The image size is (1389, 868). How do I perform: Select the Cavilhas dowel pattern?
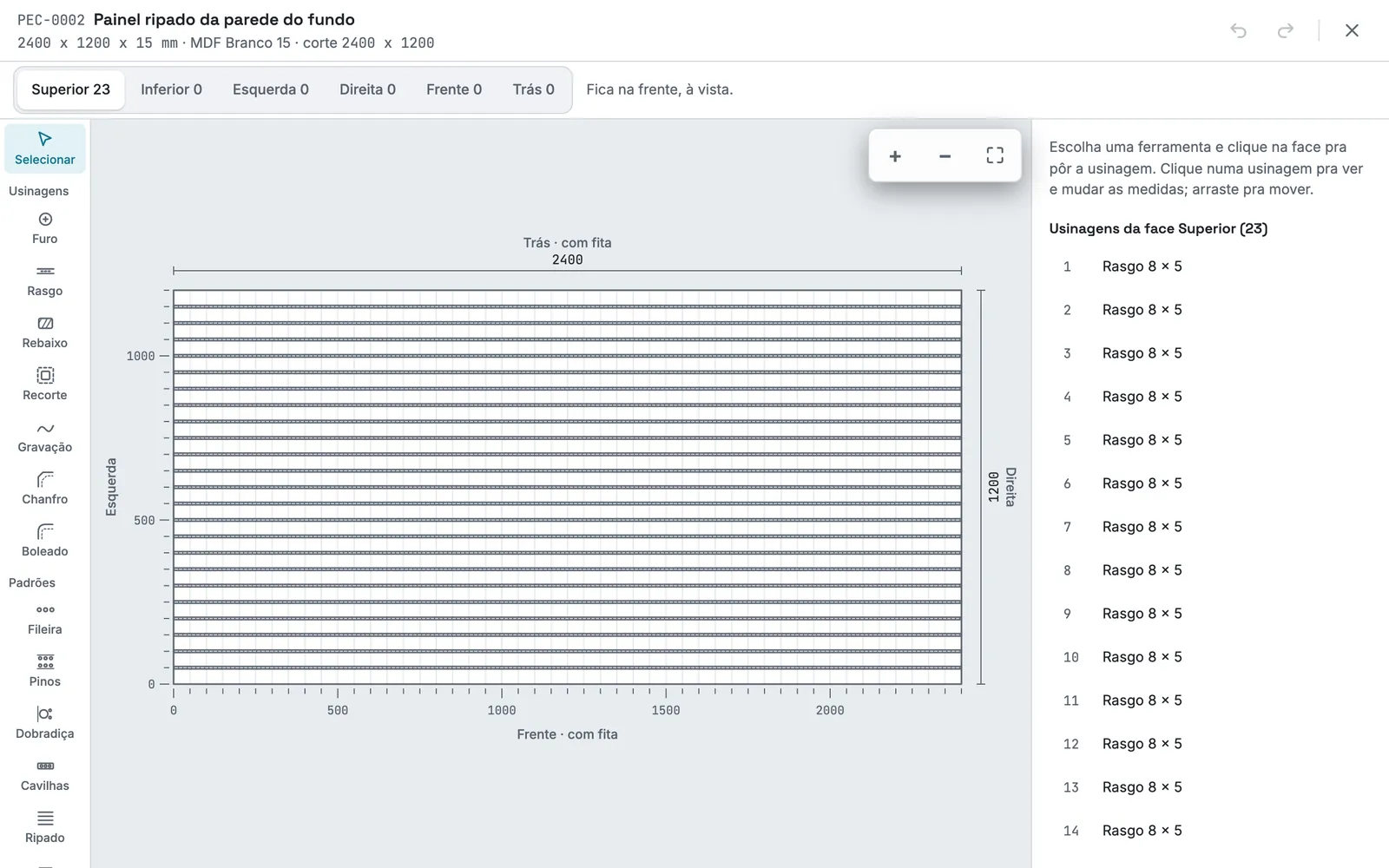[45, 775]
